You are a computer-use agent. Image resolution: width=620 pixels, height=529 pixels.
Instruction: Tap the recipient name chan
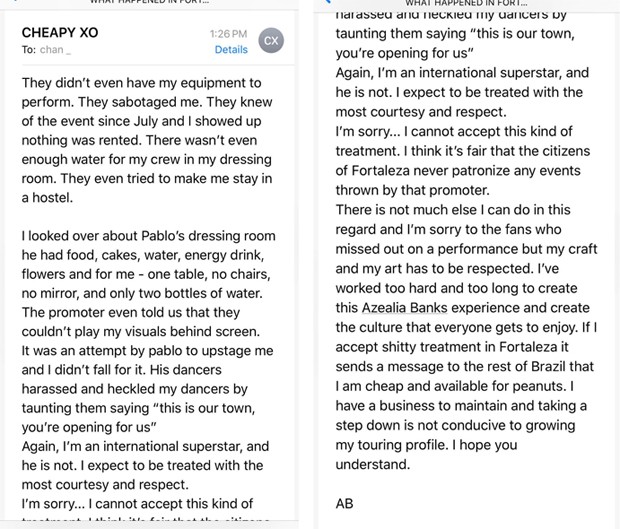(x=52, y=50)
